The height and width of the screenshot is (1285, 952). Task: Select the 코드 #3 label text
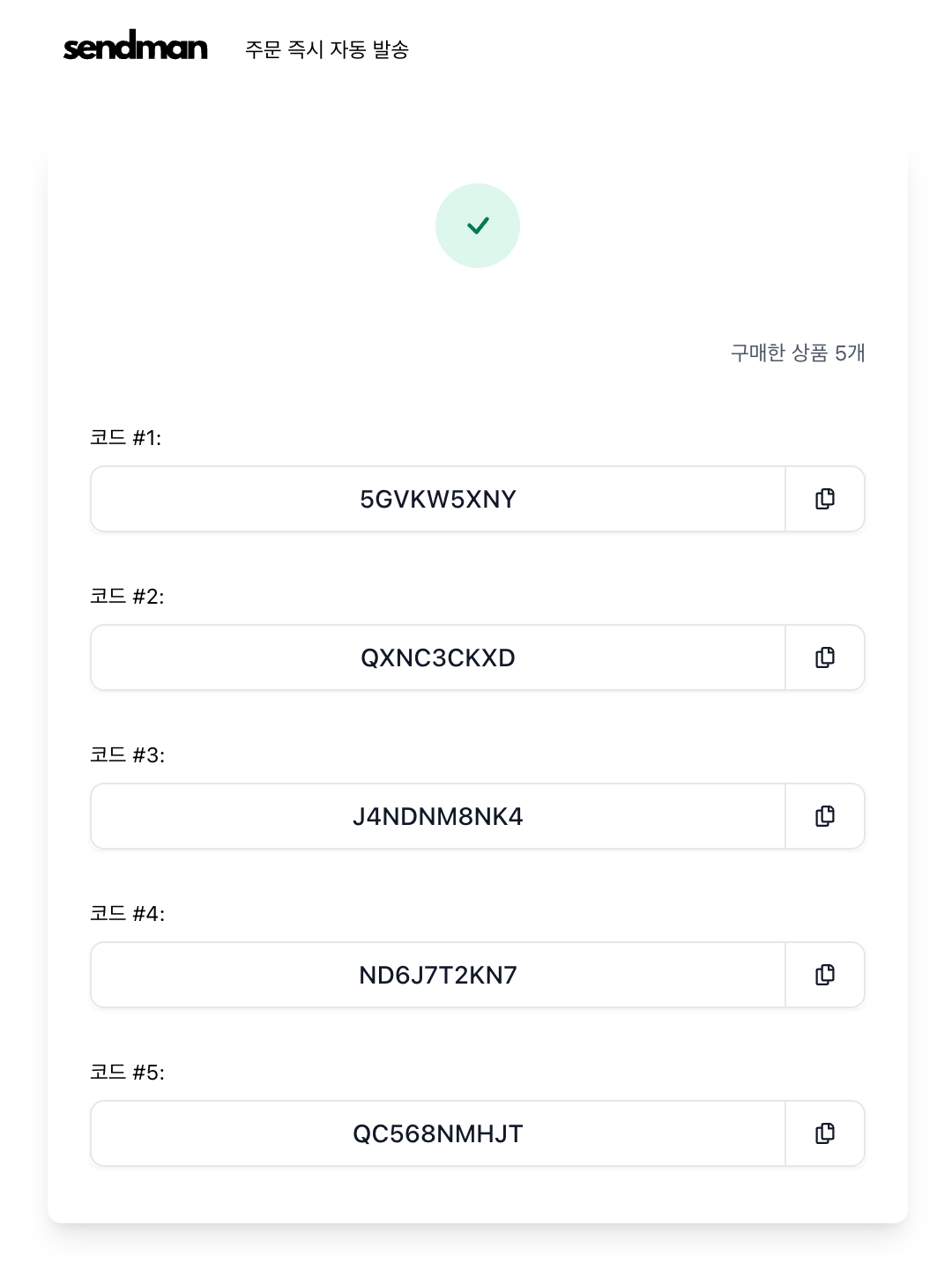[x=127, y=755]
